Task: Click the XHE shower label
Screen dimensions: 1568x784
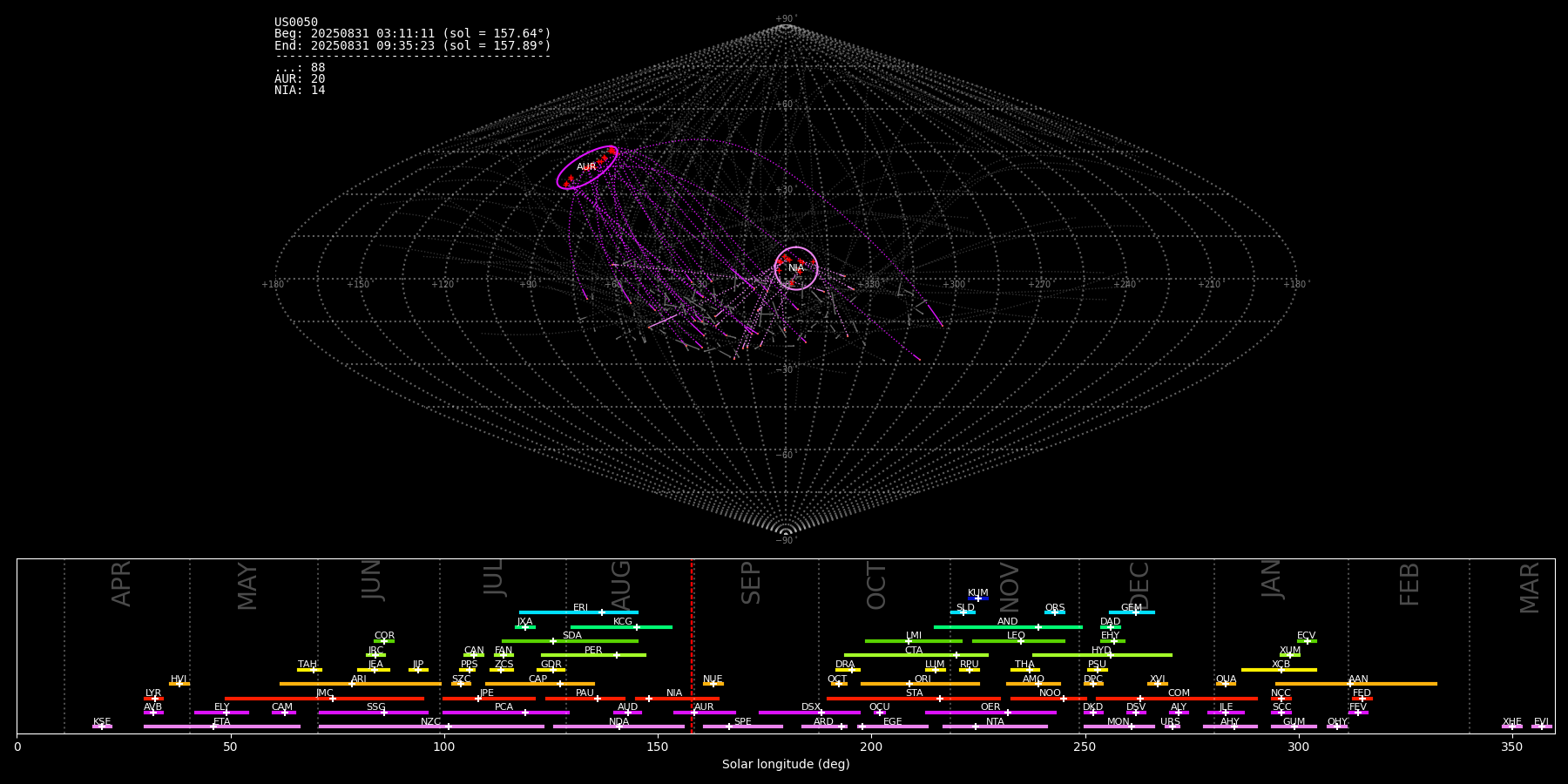Action: [1512, 722]
